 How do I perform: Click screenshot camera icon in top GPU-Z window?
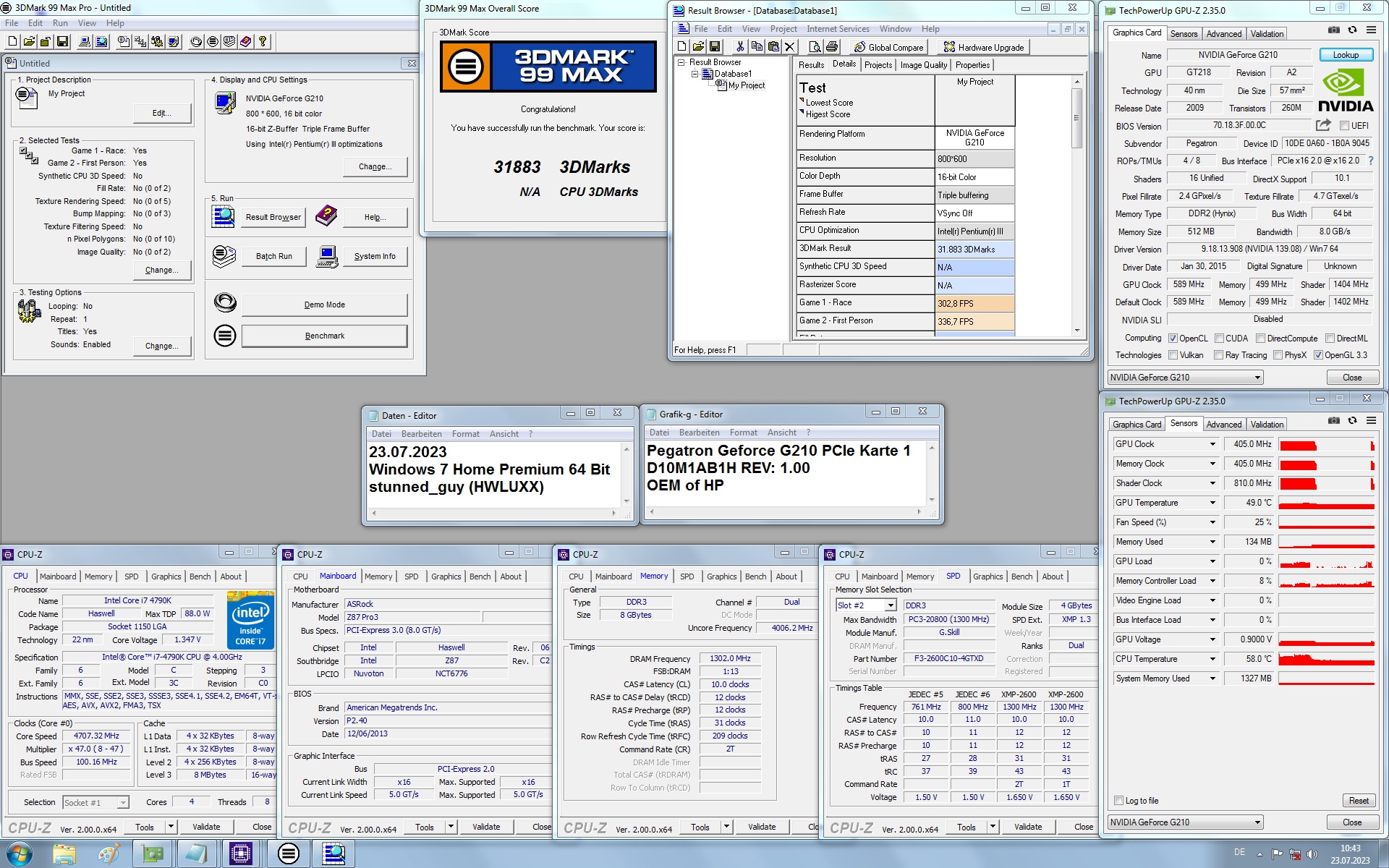coord(1334,30)
